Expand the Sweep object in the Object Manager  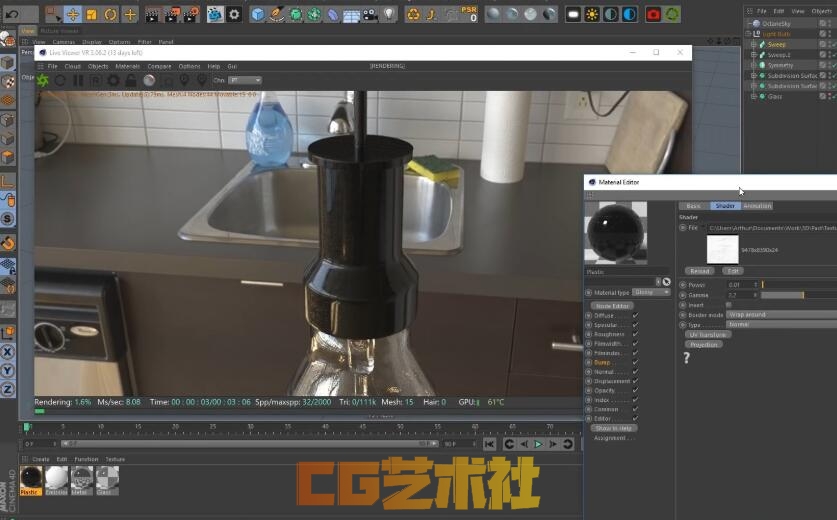pos(754,44)
